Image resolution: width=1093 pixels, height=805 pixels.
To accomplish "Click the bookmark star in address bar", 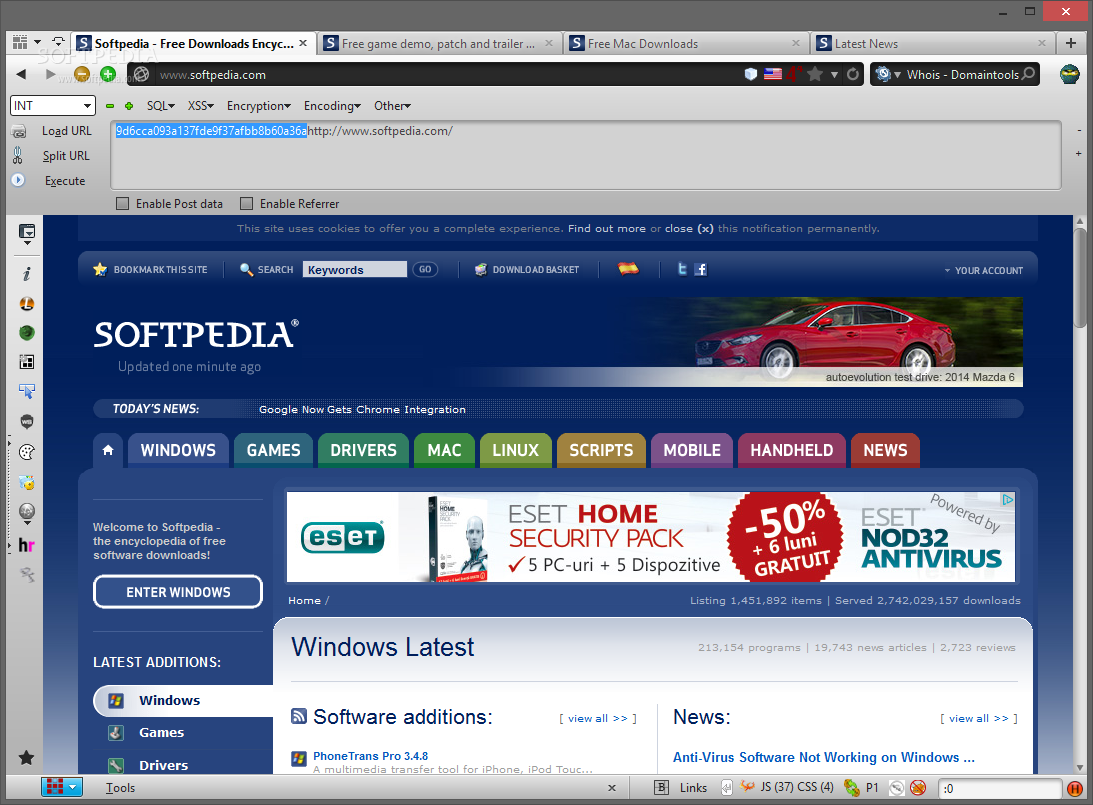I will point(814,74).
